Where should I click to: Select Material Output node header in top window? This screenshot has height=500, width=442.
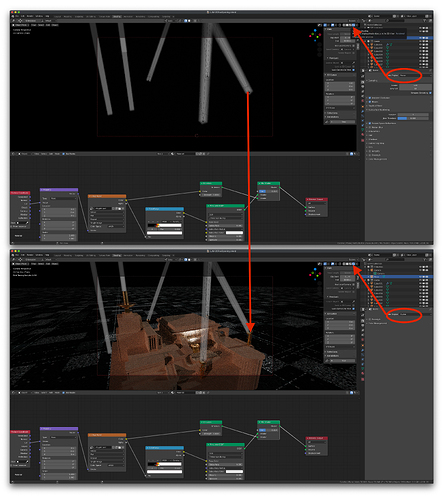317,199
